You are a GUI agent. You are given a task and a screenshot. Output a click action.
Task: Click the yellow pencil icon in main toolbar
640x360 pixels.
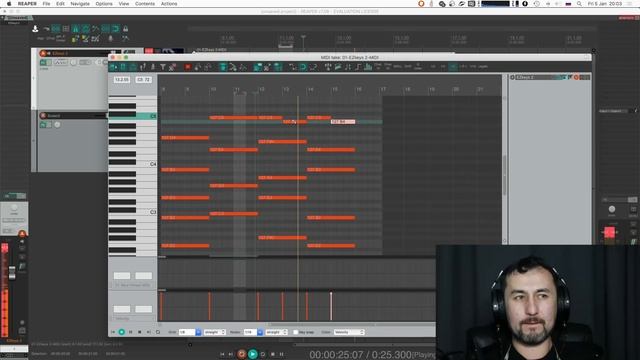tap(85, 38)
